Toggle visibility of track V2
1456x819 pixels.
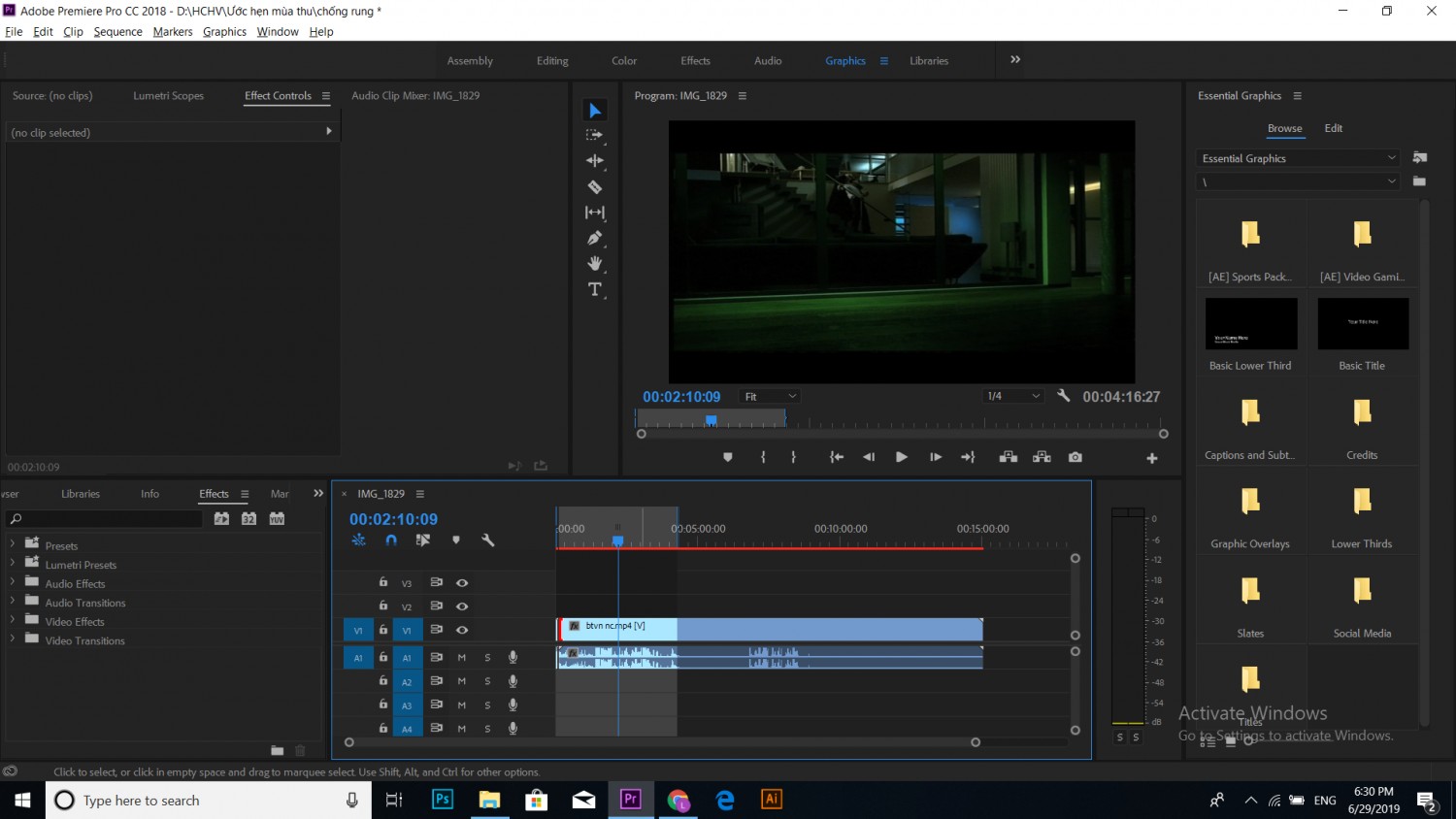pyautogui.click(x=462, y=606)
